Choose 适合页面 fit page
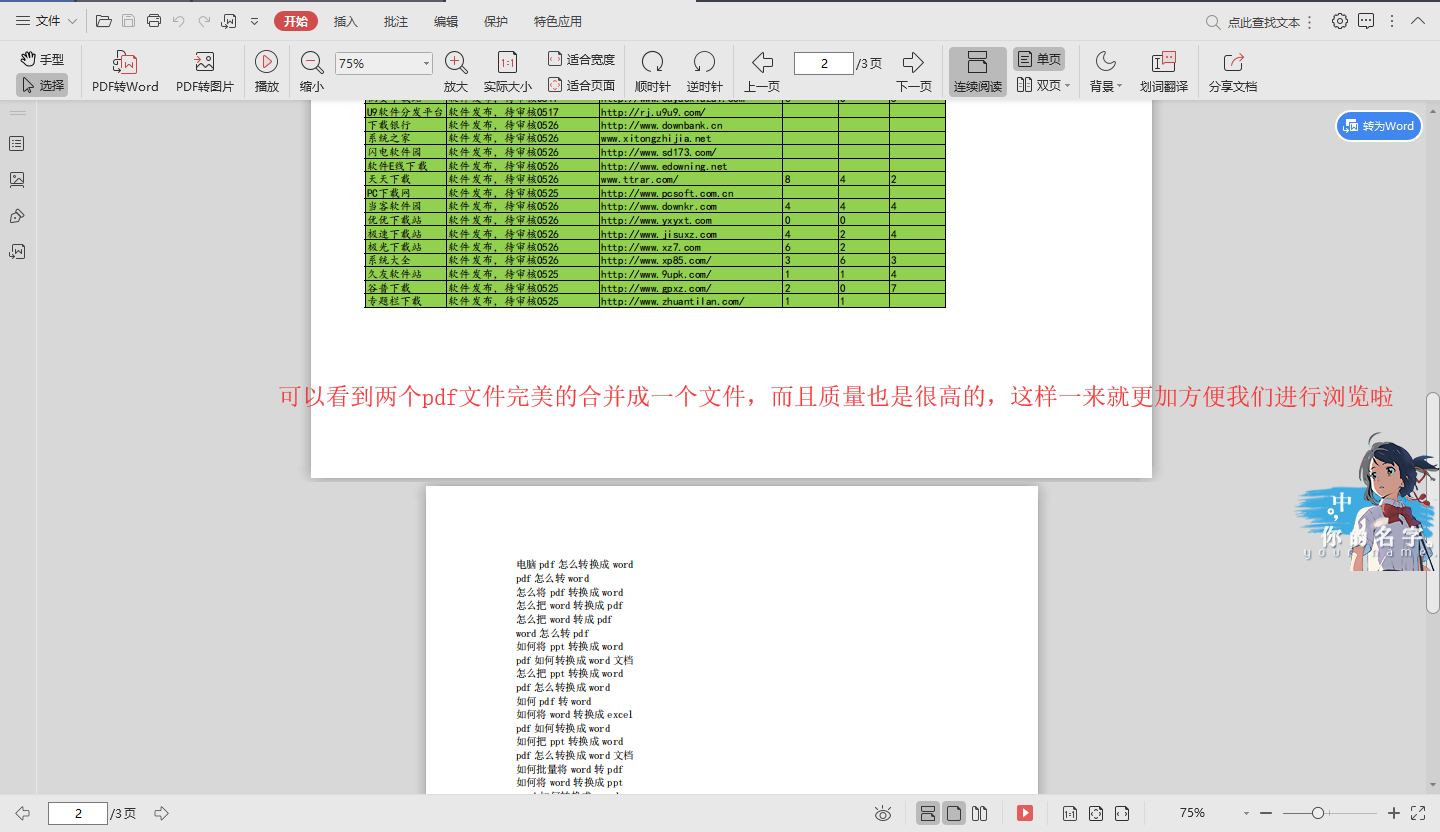Viewport: 1440px width, 832px height. [x=582, y=85]
